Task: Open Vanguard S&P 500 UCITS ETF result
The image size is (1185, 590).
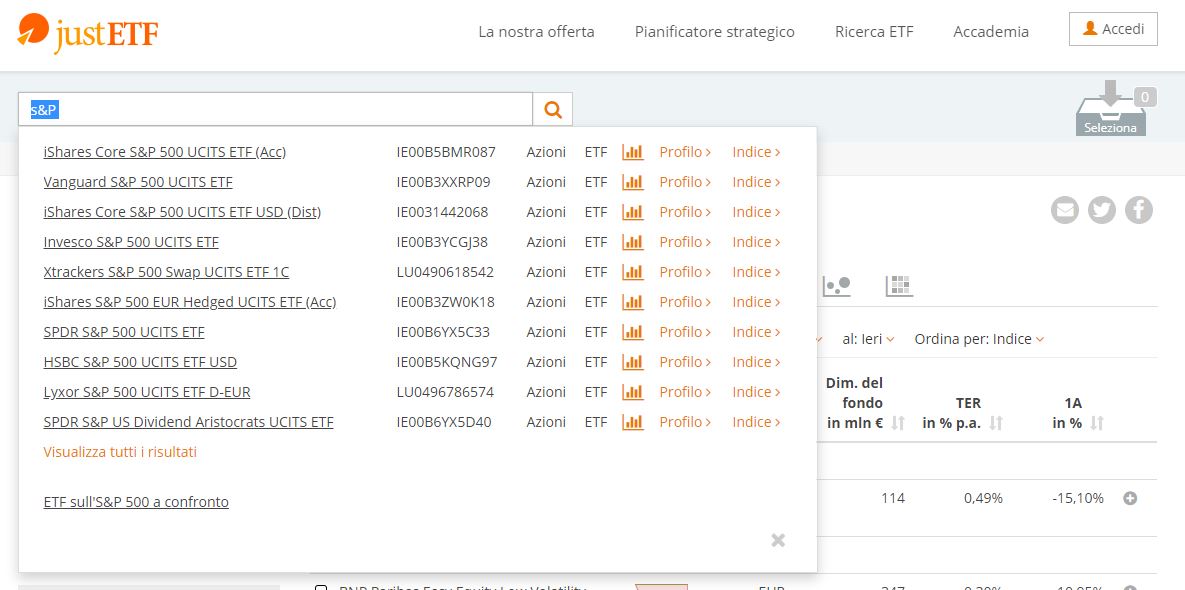Action: pos(138,182)
